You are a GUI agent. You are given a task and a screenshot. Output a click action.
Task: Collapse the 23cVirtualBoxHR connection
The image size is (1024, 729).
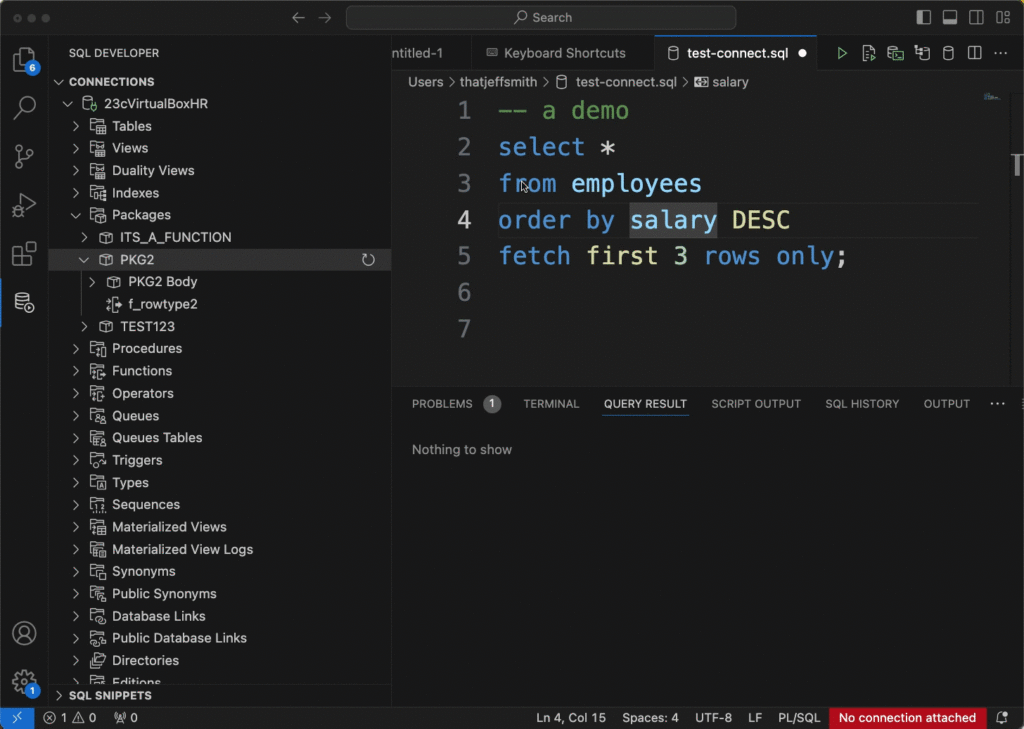67,104
